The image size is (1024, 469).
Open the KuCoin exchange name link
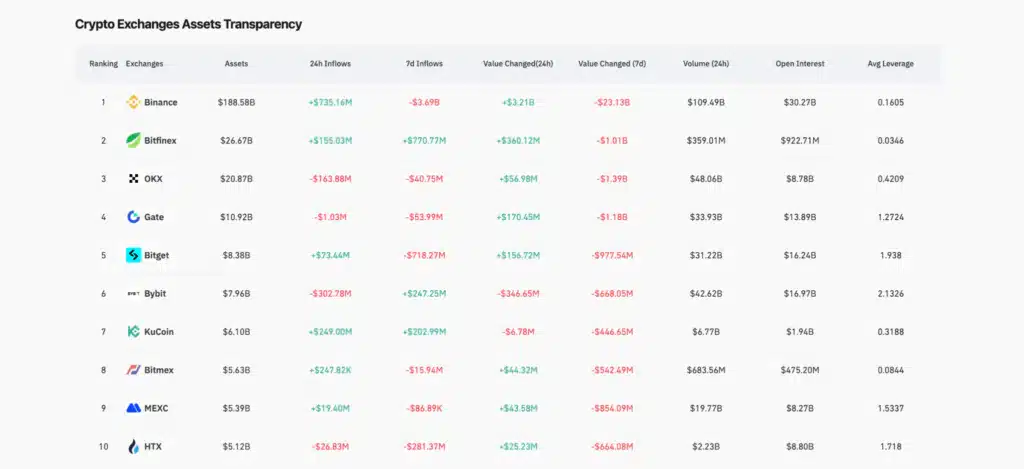click(159, 331)
